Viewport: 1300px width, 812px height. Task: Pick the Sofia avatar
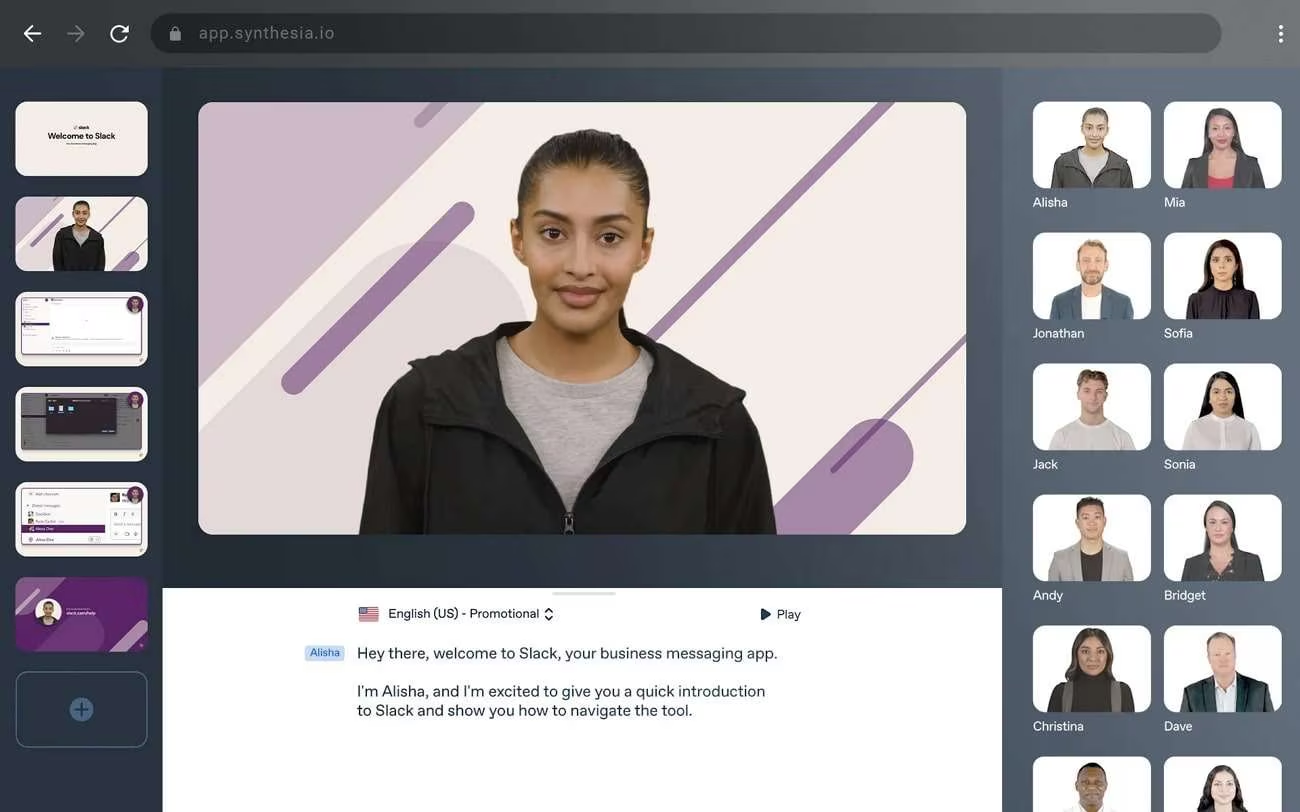pyautogui.click(x=1222, y=276)
